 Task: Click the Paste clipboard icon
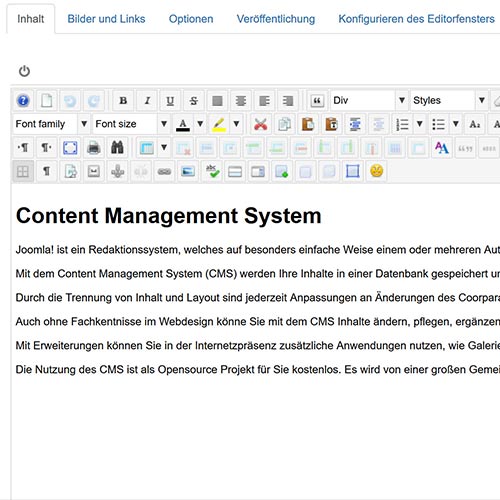pos(308,124)
